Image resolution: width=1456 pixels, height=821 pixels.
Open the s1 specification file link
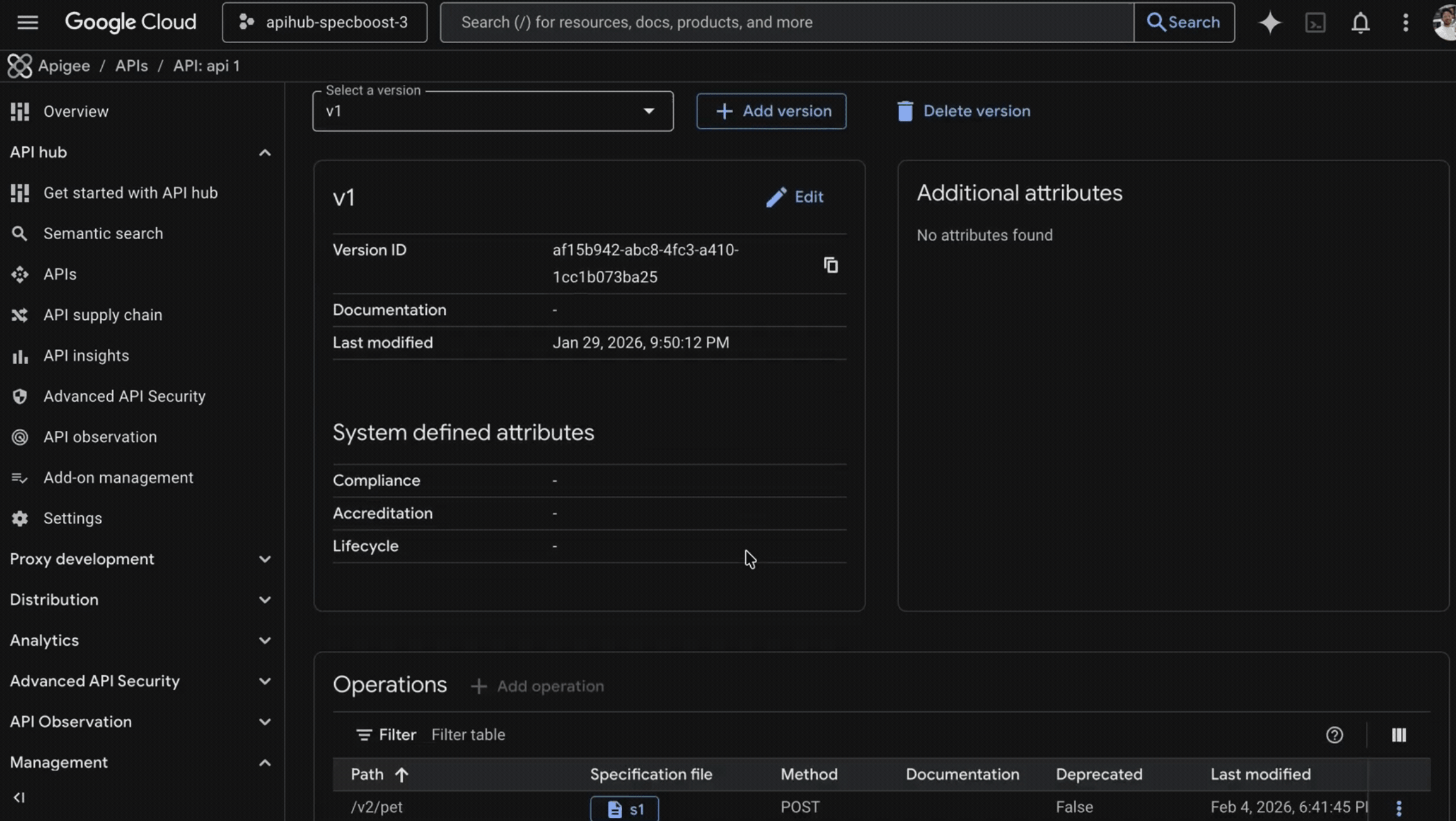tap(625, 809)
